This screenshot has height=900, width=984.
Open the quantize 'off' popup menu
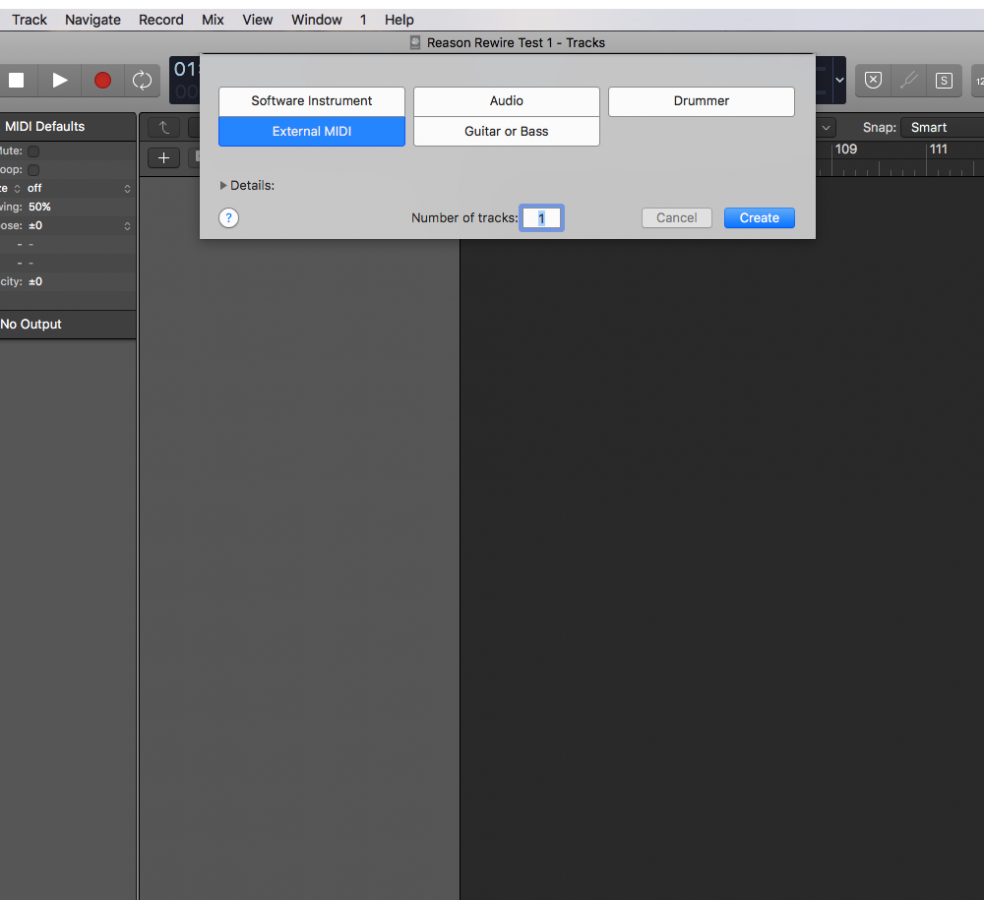80,188
